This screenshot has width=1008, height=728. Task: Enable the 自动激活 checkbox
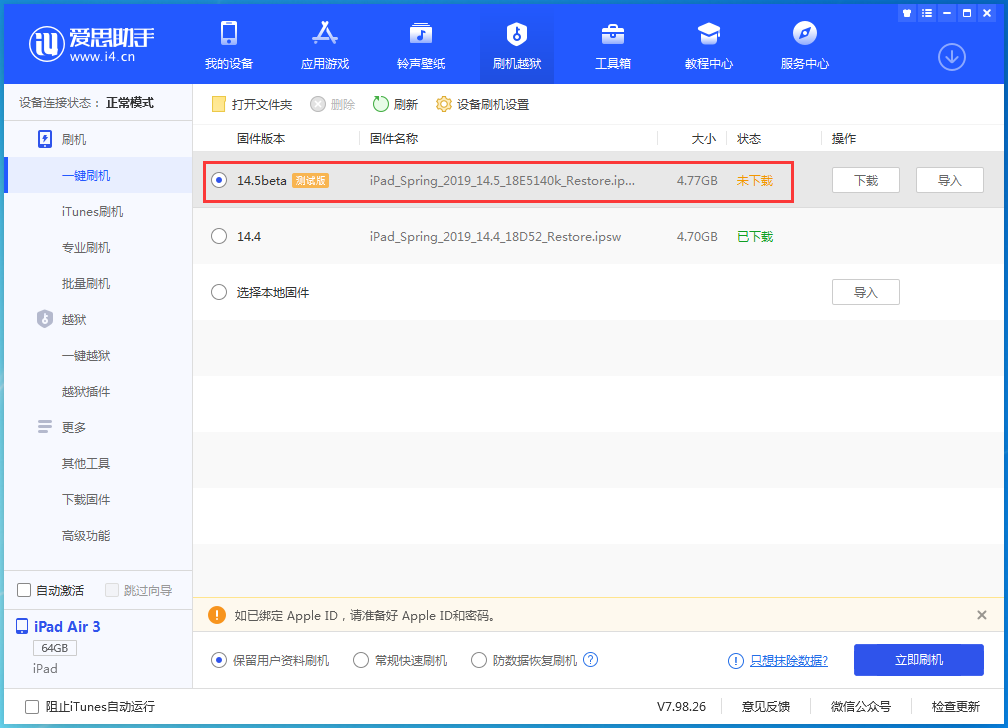tap(24, 590)
